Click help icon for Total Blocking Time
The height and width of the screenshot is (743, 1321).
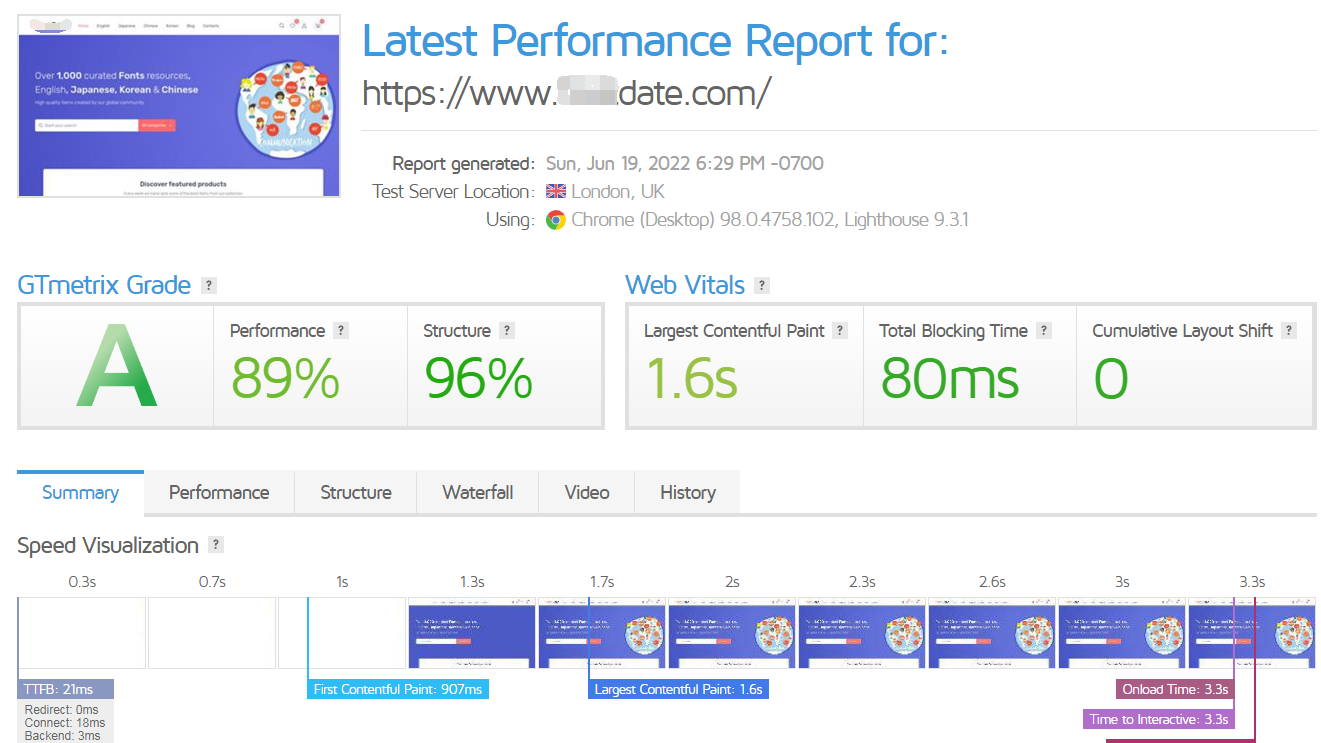click(1044, 331)
